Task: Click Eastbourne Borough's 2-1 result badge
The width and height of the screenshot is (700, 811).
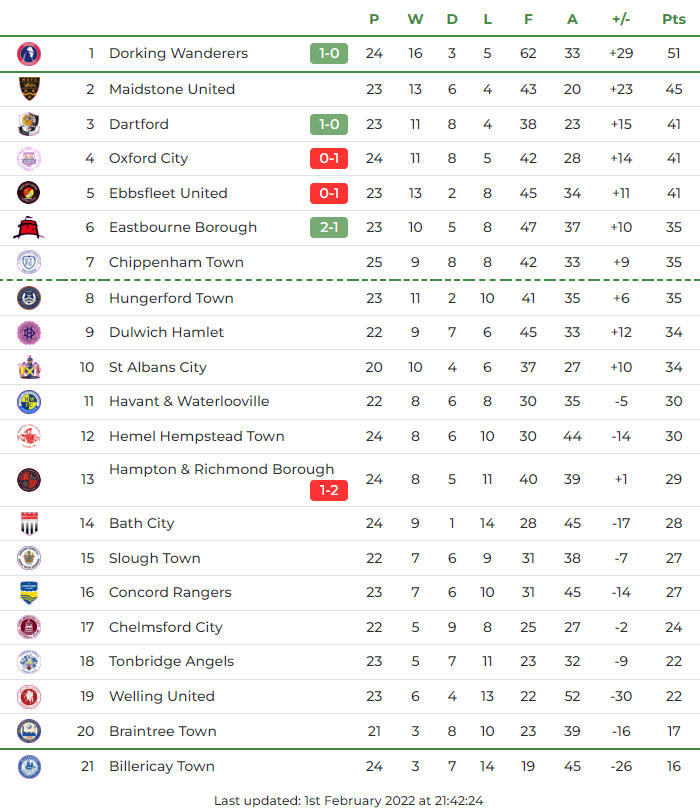Action: pyautogui.click(x=329, y=228)
